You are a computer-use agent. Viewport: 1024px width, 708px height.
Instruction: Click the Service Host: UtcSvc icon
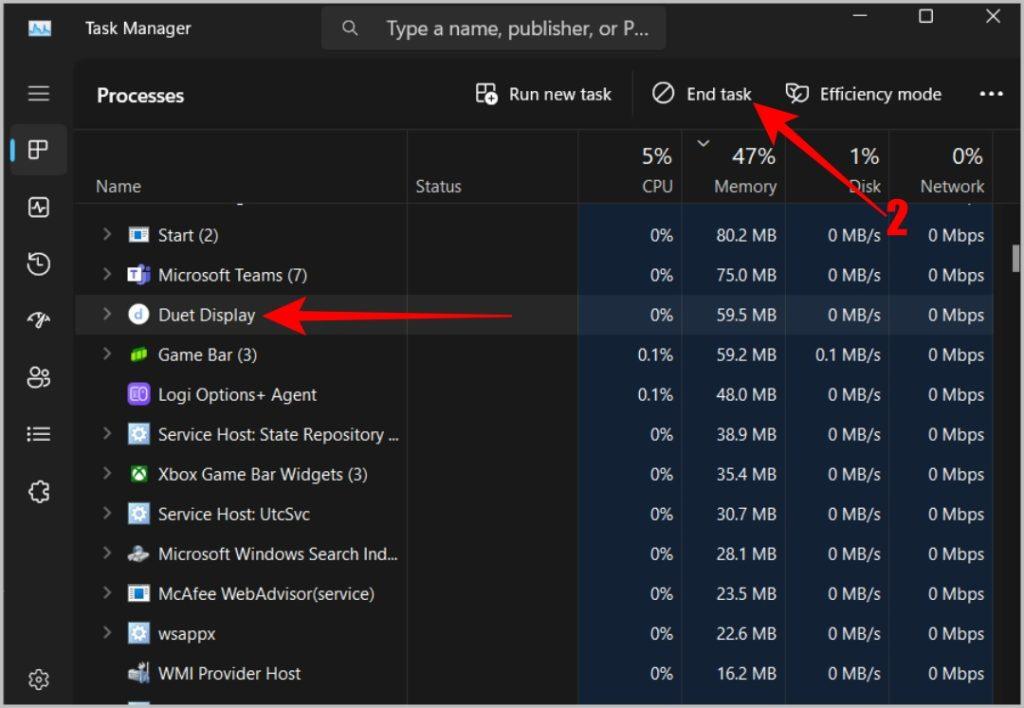click(x=138, y=514)
